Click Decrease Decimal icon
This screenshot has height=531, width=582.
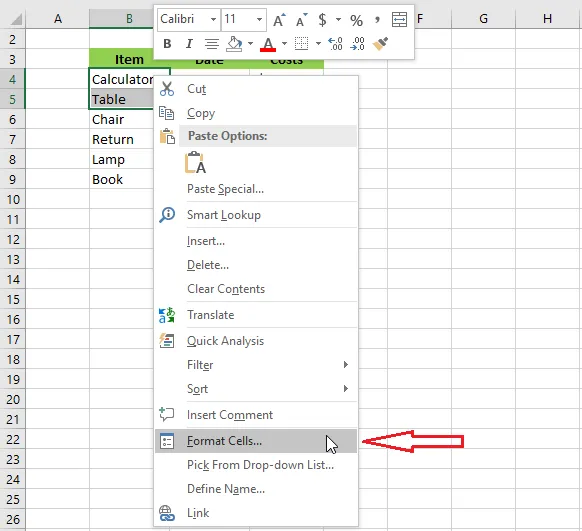pyautogui.click(x=357, y=43)
